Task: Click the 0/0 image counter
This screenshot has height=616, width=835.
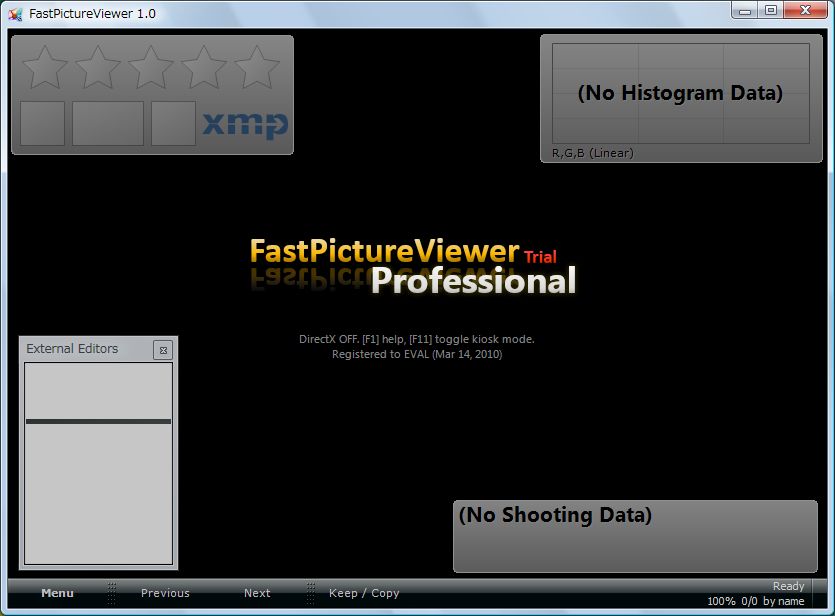Action: (x=749, y=601)
